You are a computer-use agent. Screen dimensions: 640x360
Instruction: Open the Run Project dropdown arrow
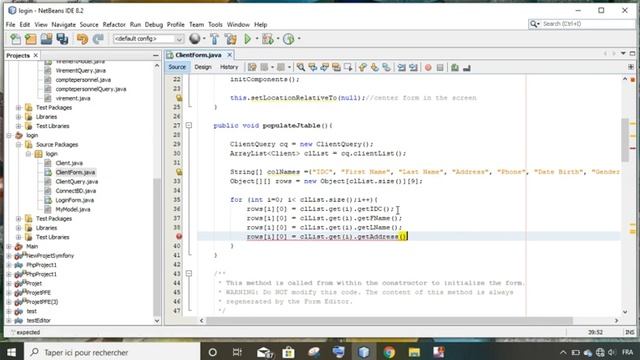click(x=257, y=39)
